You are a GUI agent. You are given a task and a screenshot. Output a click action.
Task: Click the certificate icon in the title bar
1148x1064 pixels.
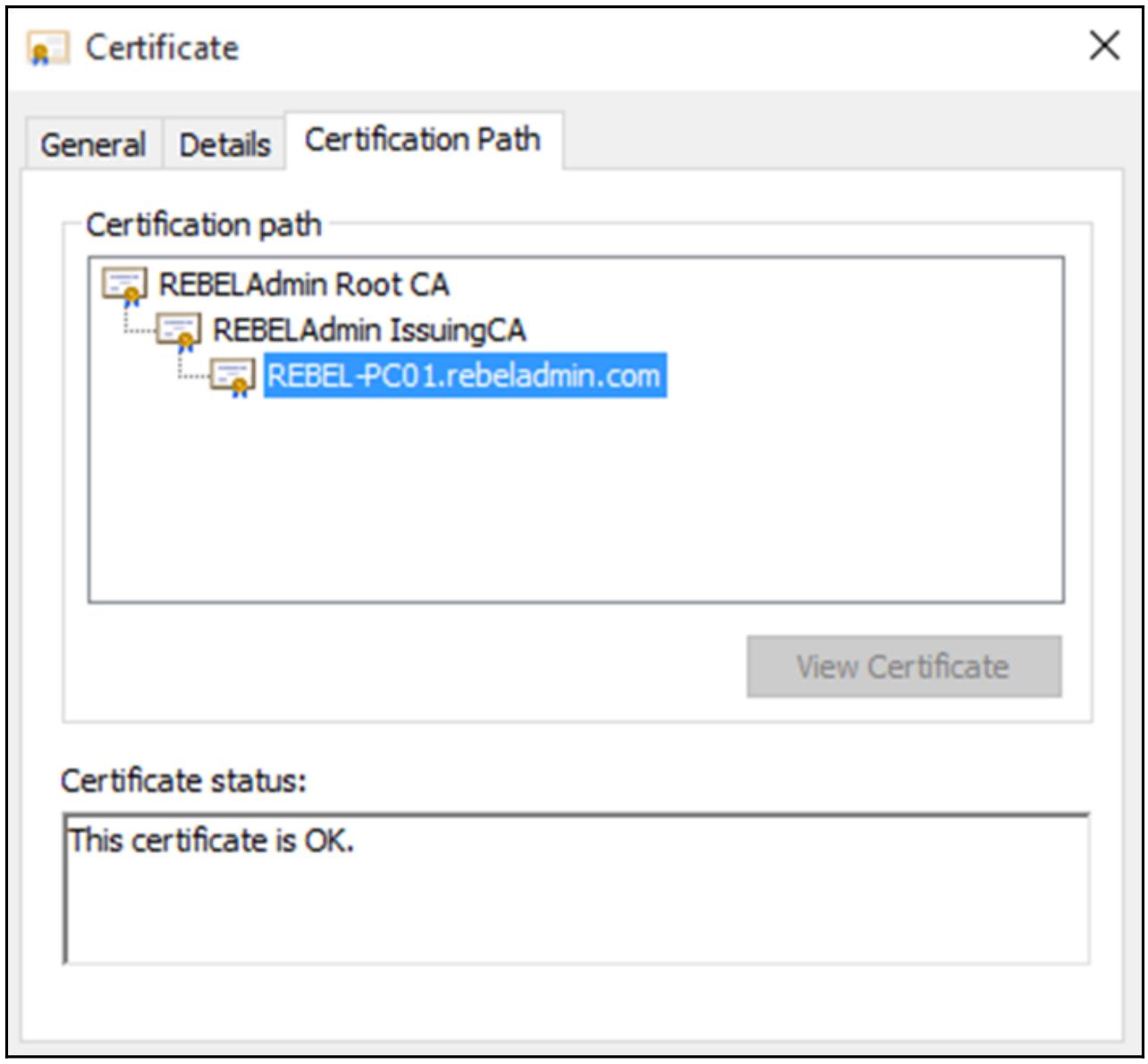[47, 48]
